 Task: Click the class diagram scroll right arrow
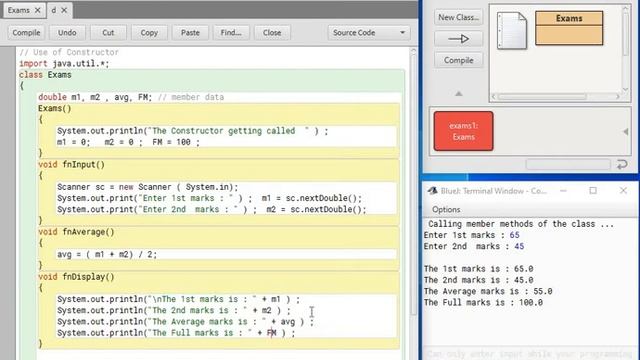pos(617,97)
